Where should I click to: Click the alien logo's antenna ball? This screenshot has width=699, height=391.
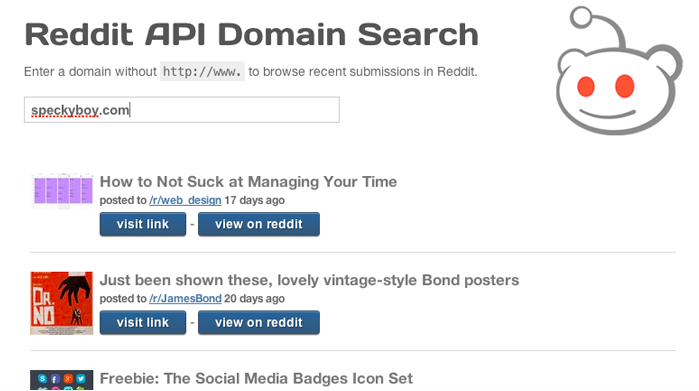point(581,17)
